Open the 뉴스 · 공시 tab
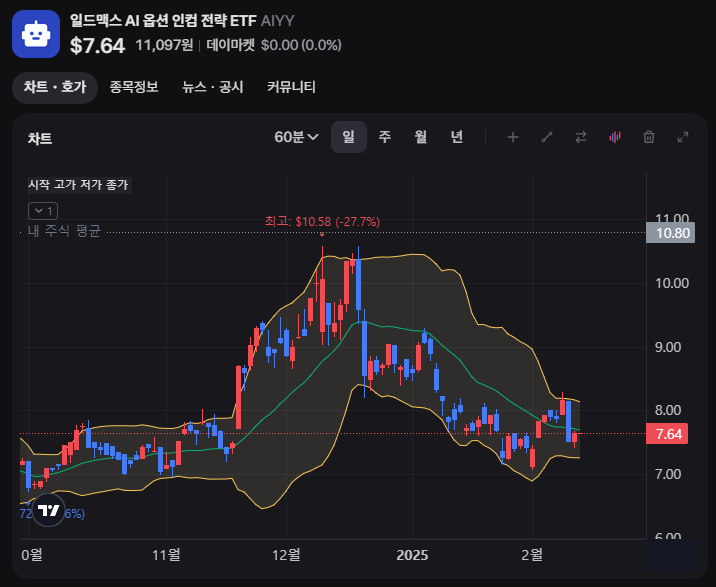Screen dimensions: 716x587 [x=212, y=87]
